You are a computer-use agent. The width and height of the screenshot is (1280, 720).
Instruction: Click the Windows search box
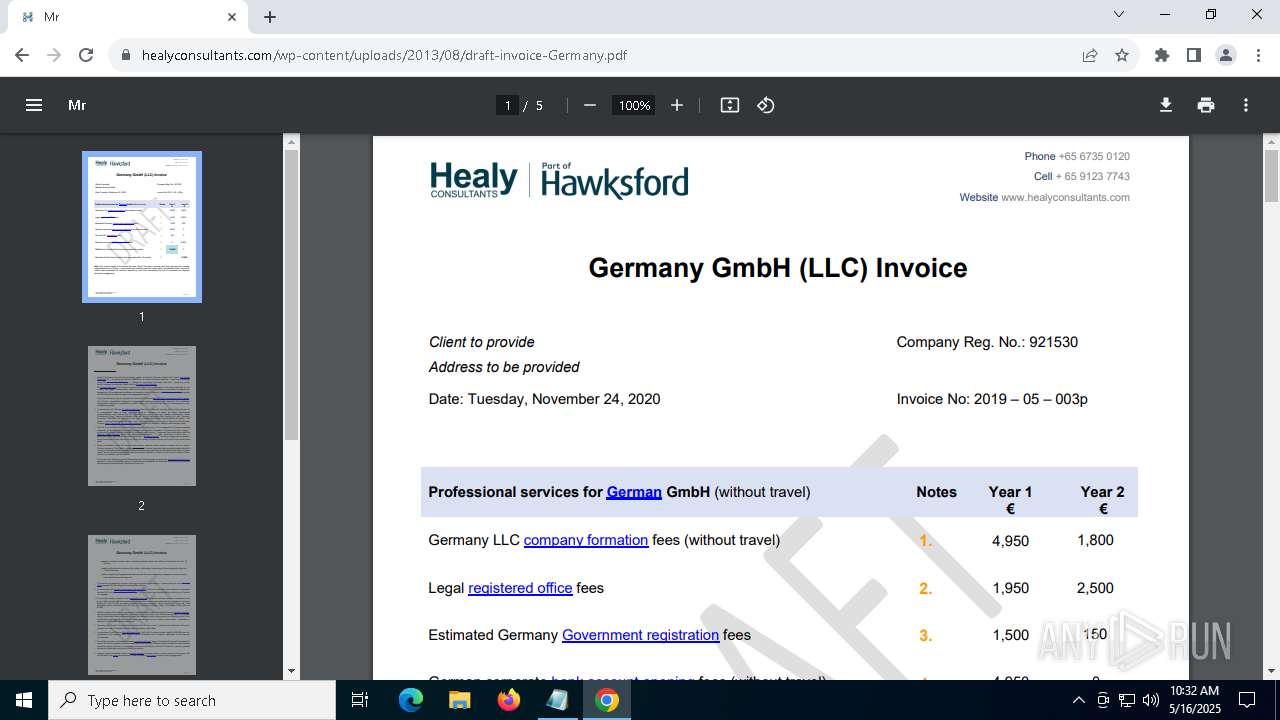click(192, 700)
